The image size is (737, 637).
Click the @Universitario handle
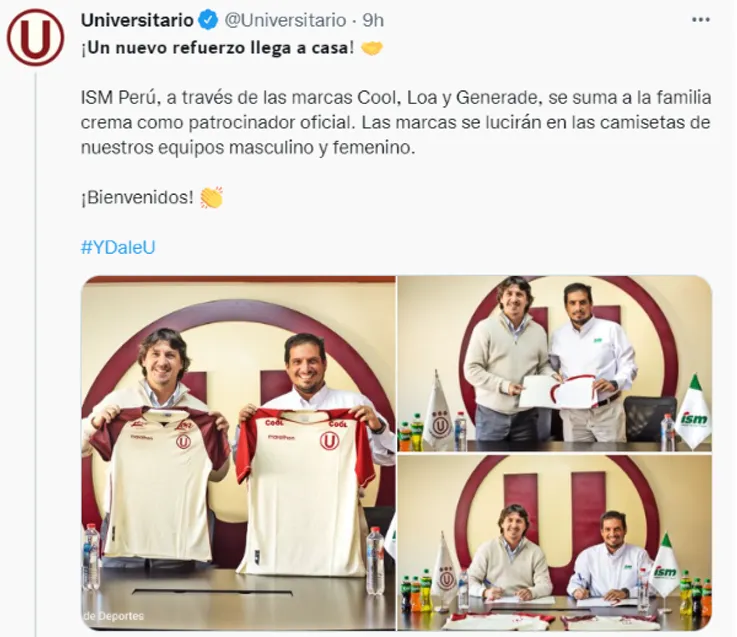coord(285,20)
